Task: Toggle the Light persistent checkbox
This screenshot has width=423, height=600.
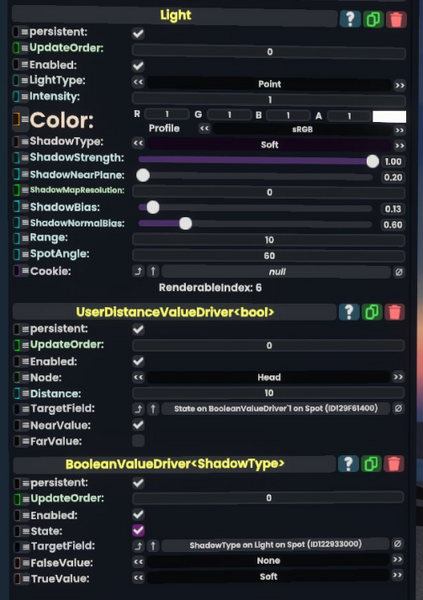Action: coord(138,34)
